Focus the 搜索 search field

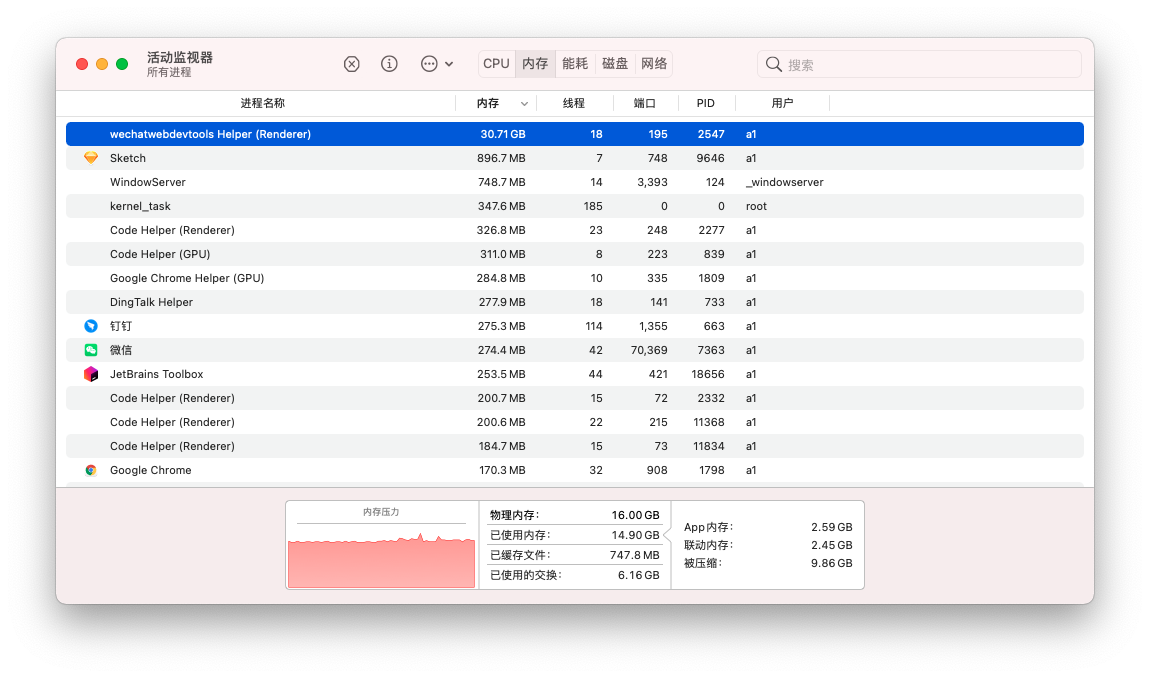920,65
